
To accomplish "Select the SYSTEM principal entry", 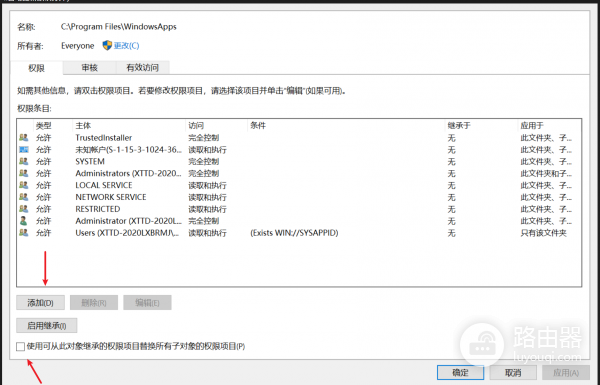I will tap(90, 161).
